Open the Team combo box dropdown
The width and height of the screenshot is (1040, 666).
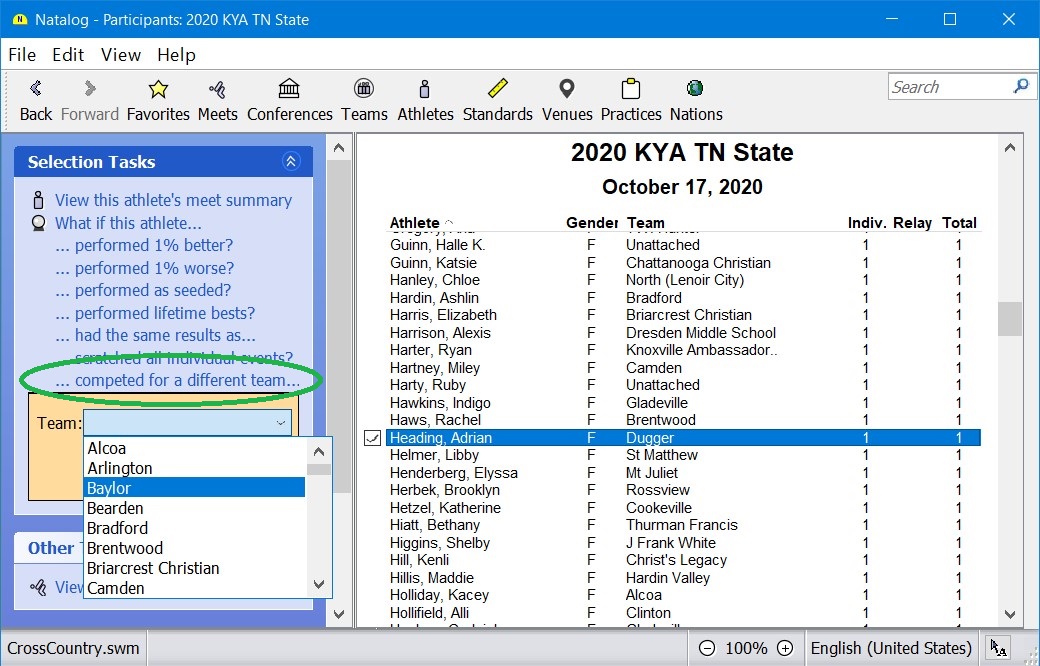(280, 424)
